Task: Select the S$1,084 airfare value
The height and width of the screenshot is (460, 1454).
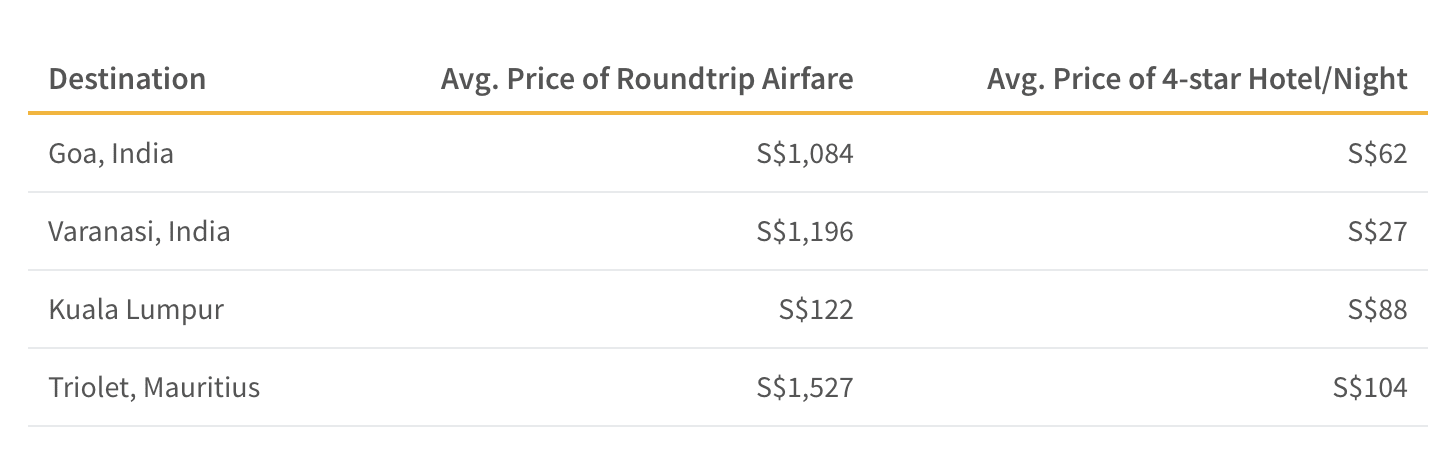Action: [x=805, y=154]
